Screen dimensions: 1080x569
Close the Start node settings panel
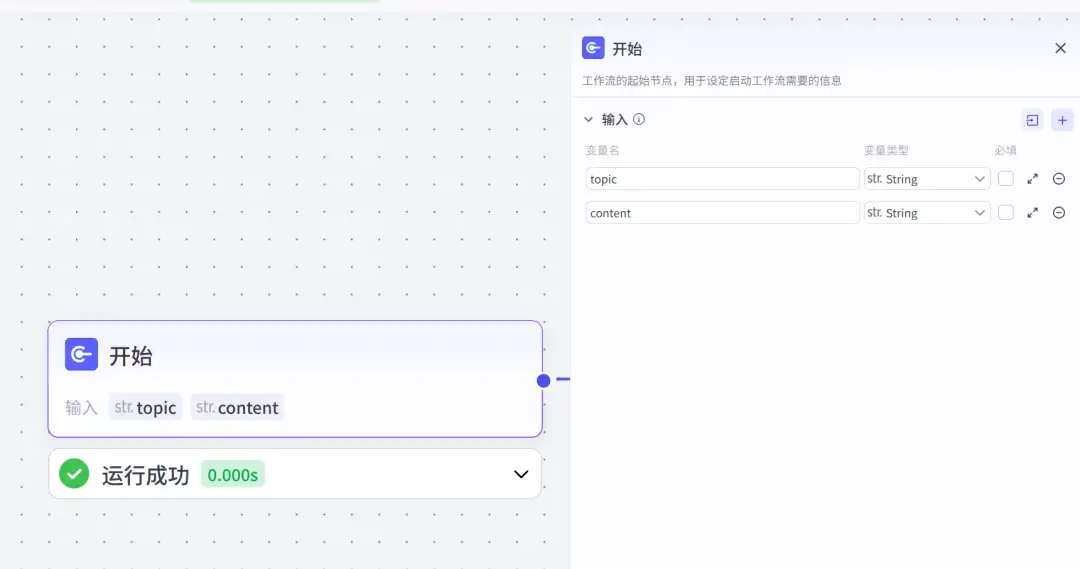click(1060, 48)
